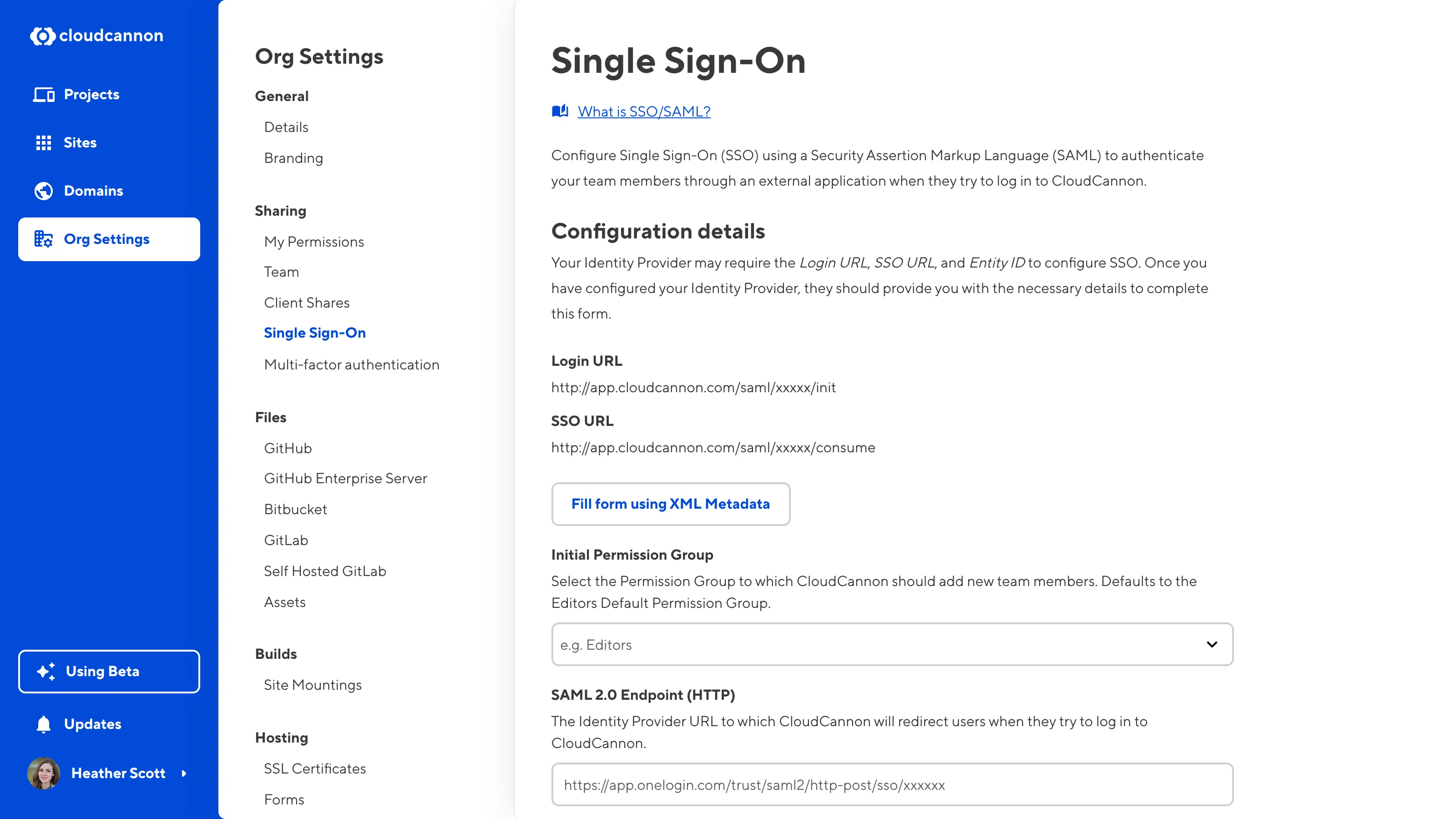Select GitHub Enterprise Server under Files
Viewport: 1456px width, 819px height.
[x=345, y=478]
